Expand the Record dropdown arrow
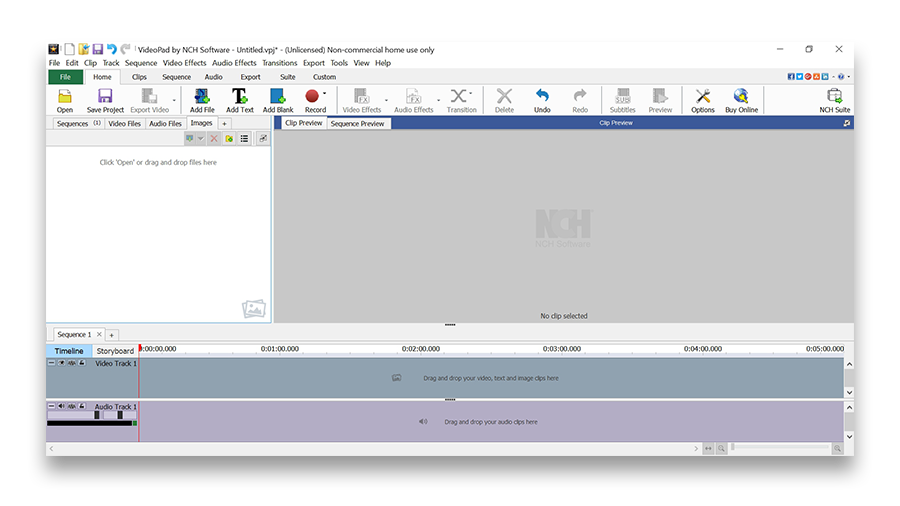Image resolution: width=900 pixels, height=506 pixels. pyautogui.click(x=324, y=93)
